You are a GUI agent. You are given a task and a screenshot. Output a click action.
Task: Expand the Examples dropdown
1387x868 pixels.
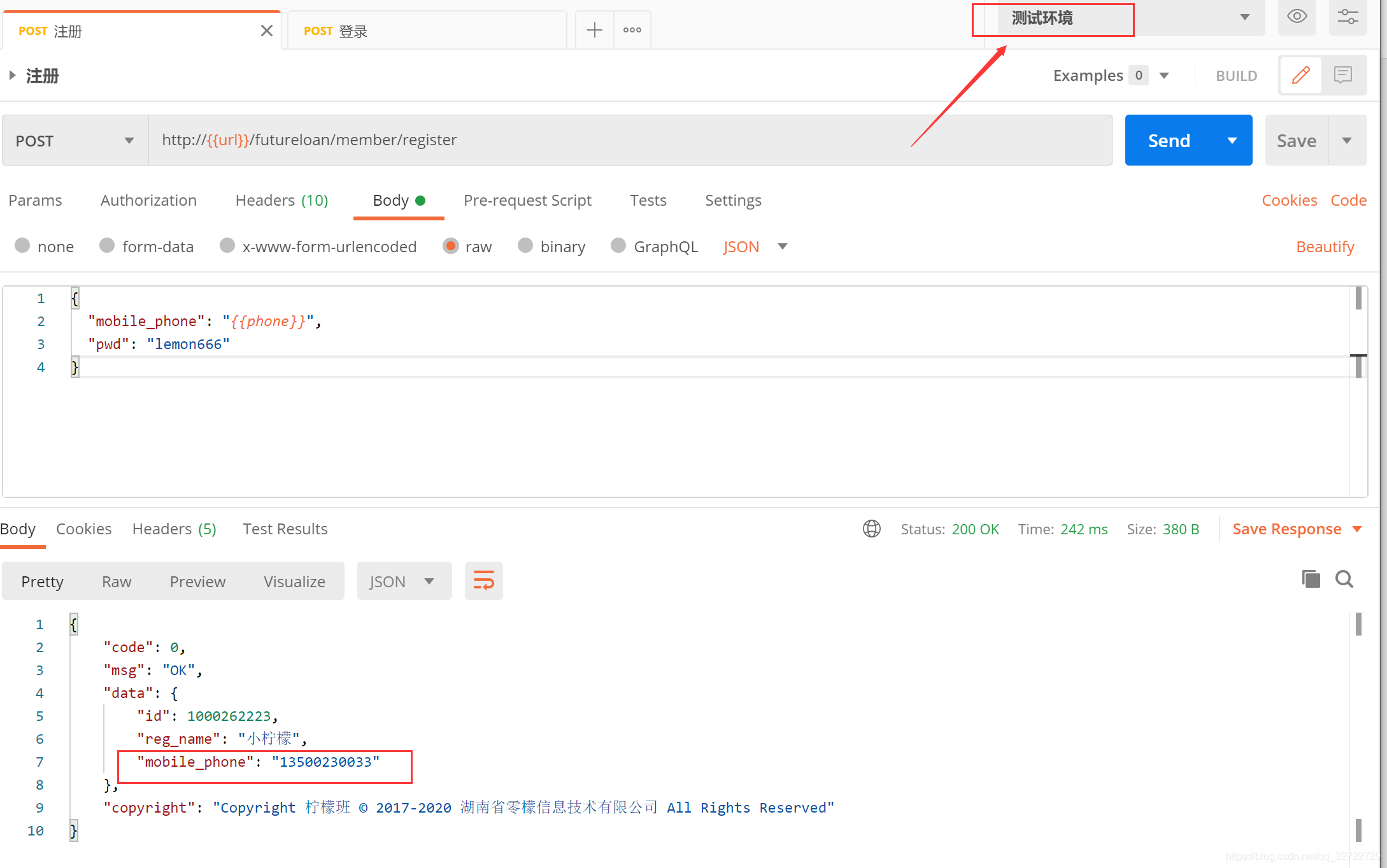click(x=1164, y=76)
